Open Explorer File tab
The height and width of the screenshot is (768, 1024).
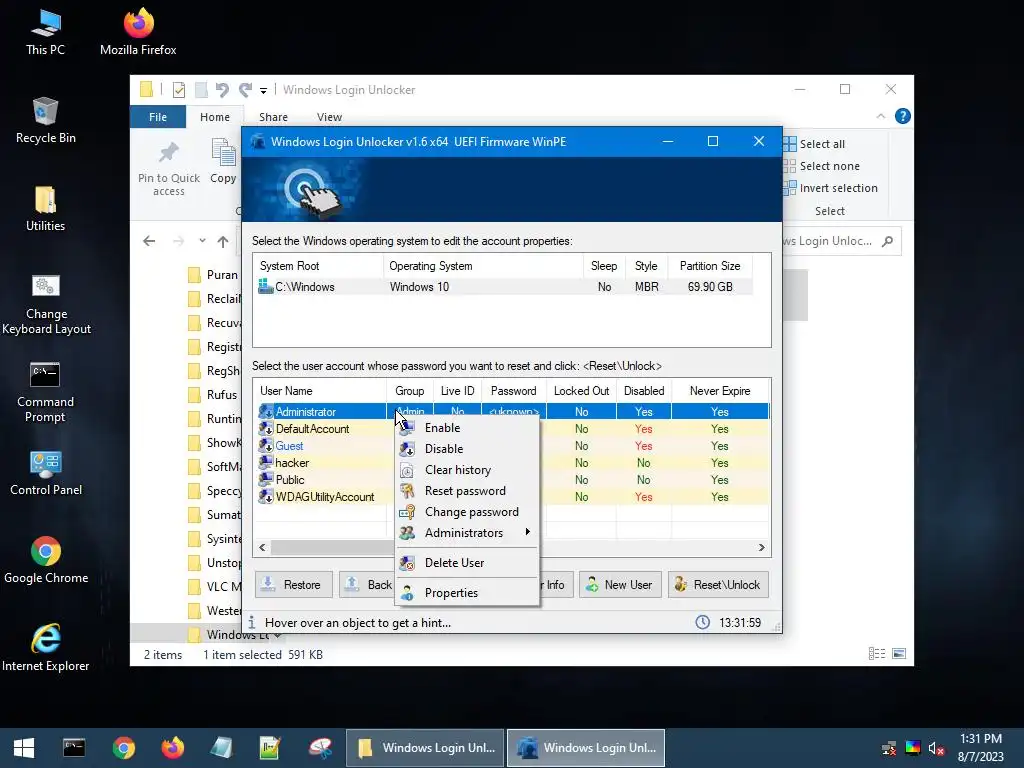tap(158, 117)
